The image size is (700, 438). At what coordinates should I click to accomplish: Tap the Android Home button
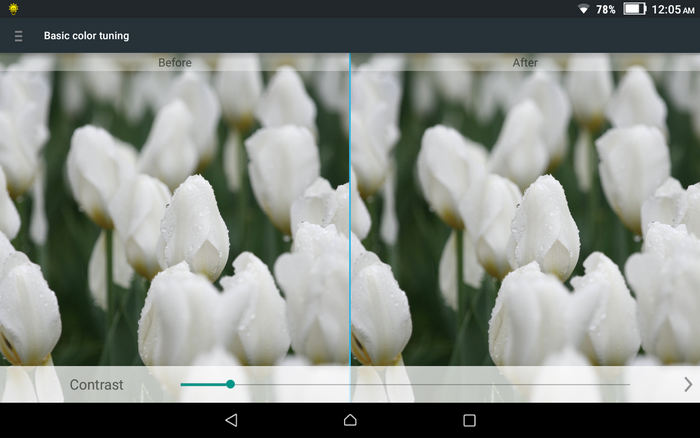point(350,420)
